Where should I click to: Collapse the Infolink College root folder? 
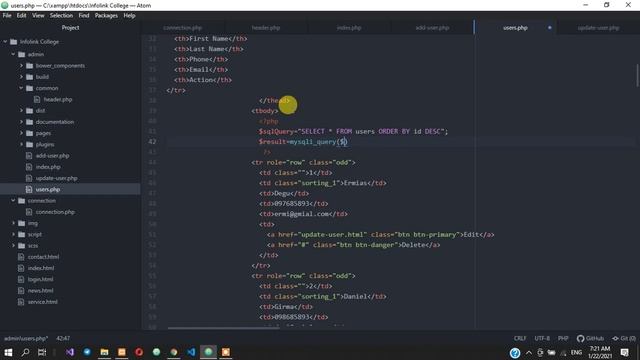(x=5, y=42)
